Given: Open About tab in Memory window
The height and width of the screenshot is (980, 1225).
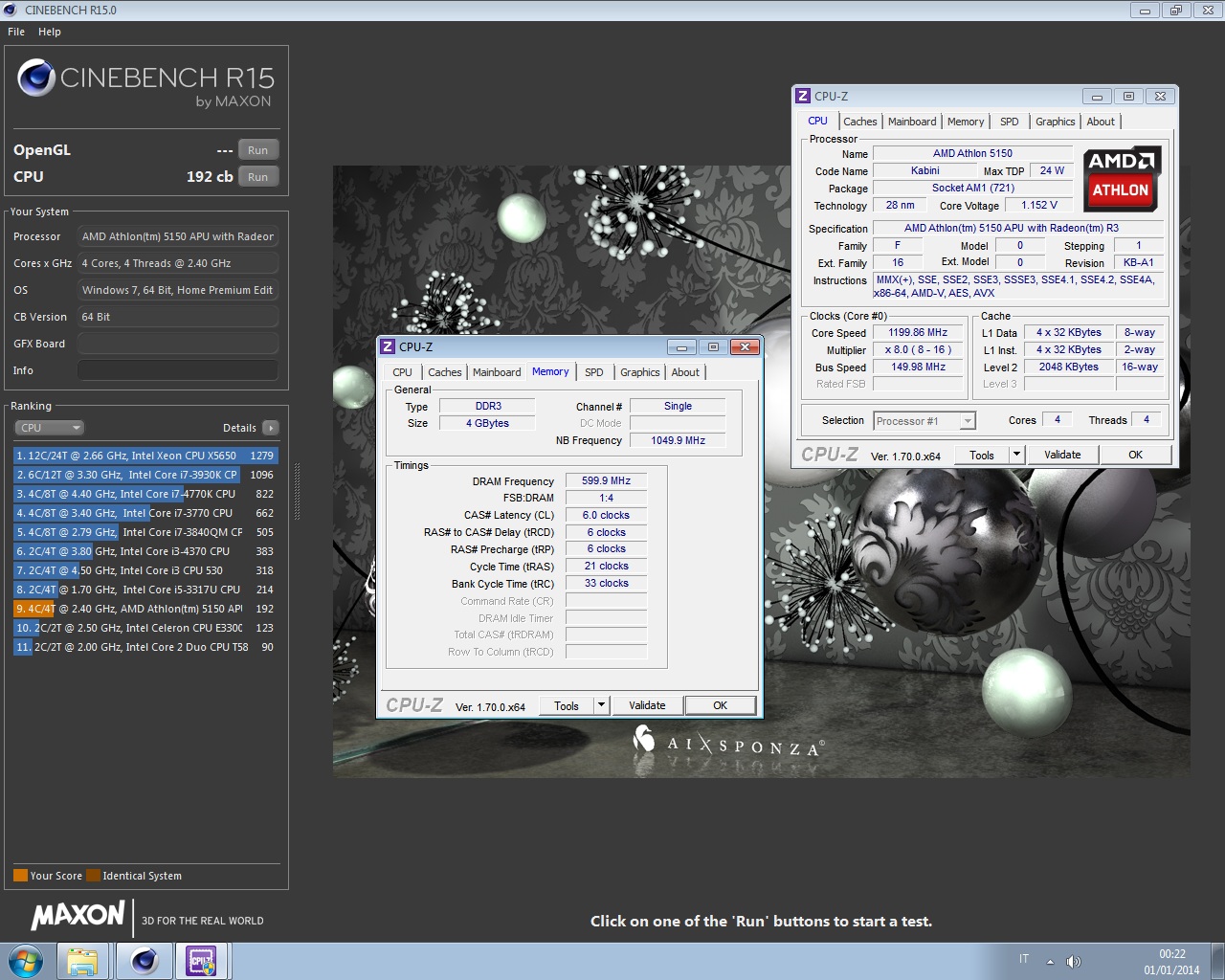Looking at the screenshot, I should tap(685, 372).
